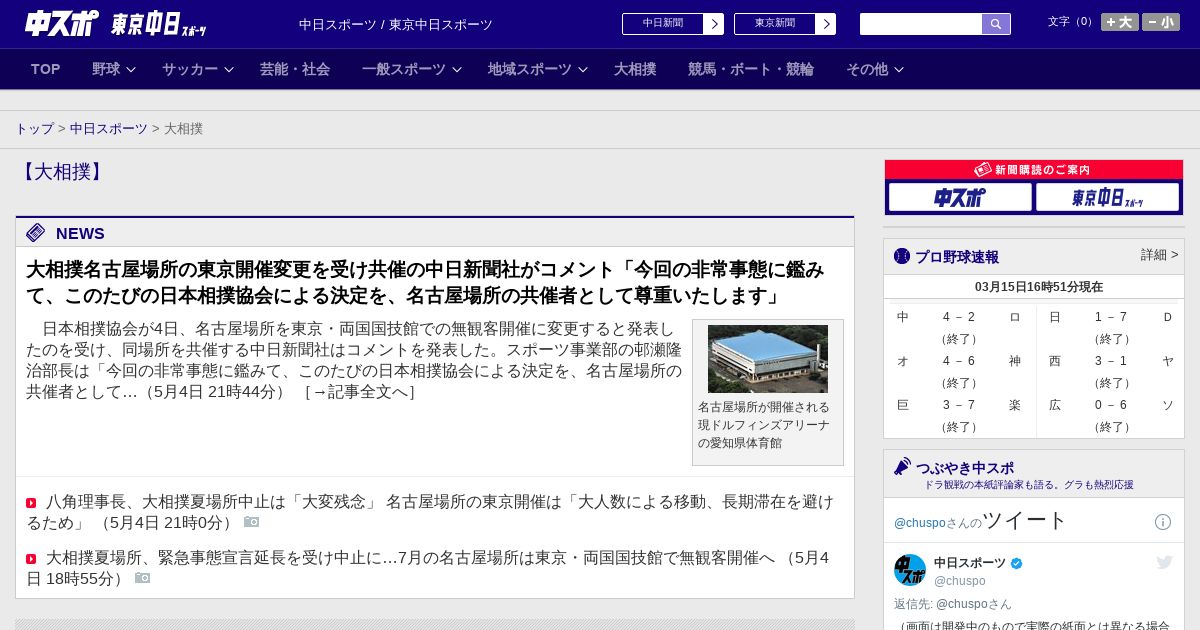This screenshot has height=630, width=1200.
Task: Open 詳細 > for baseball scores
Action: [x=1160, y=255]
